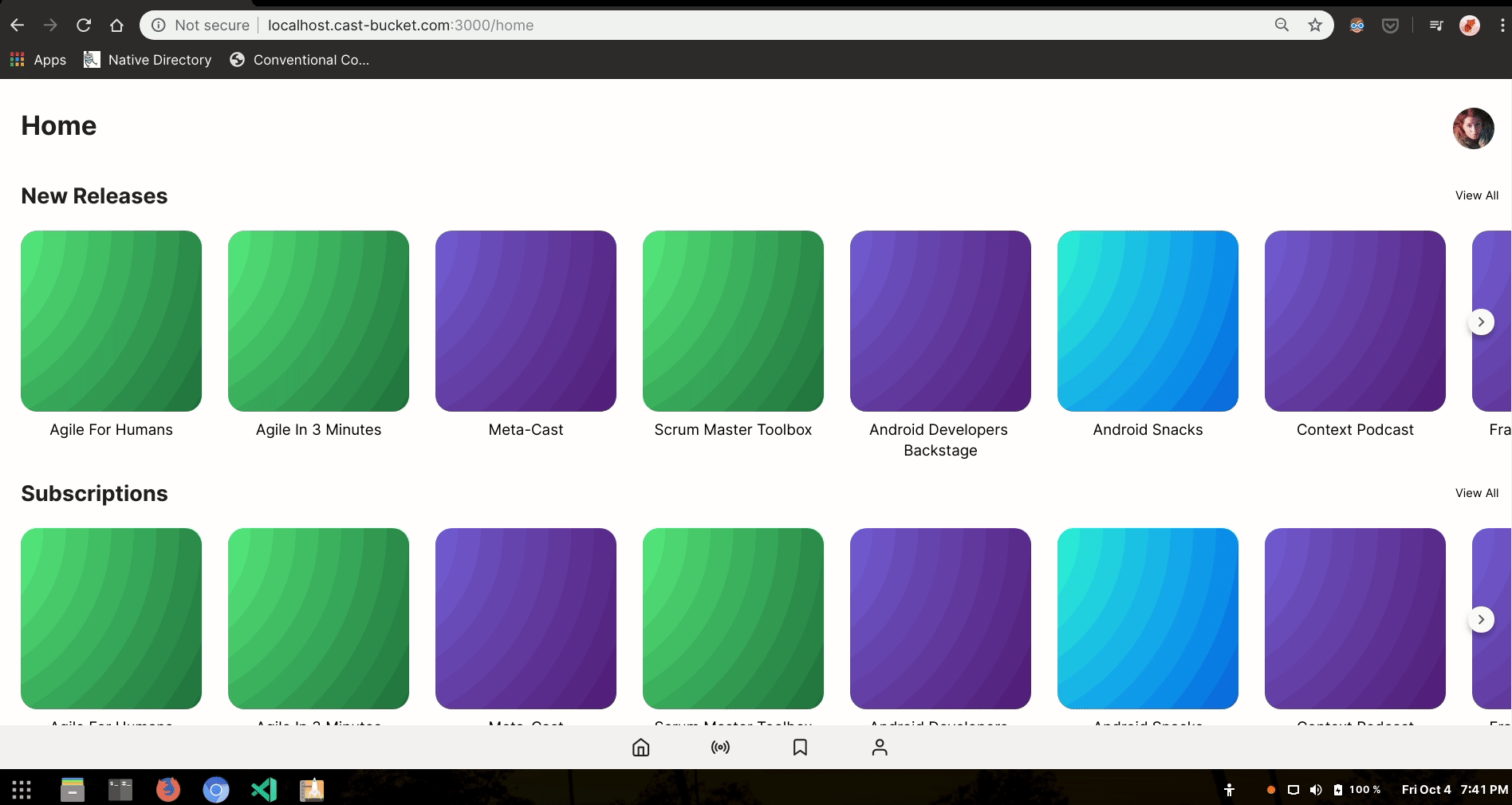Bookmark this page with the star icon
This screenshot has width=1512, height=805.
pos(1315,26)
